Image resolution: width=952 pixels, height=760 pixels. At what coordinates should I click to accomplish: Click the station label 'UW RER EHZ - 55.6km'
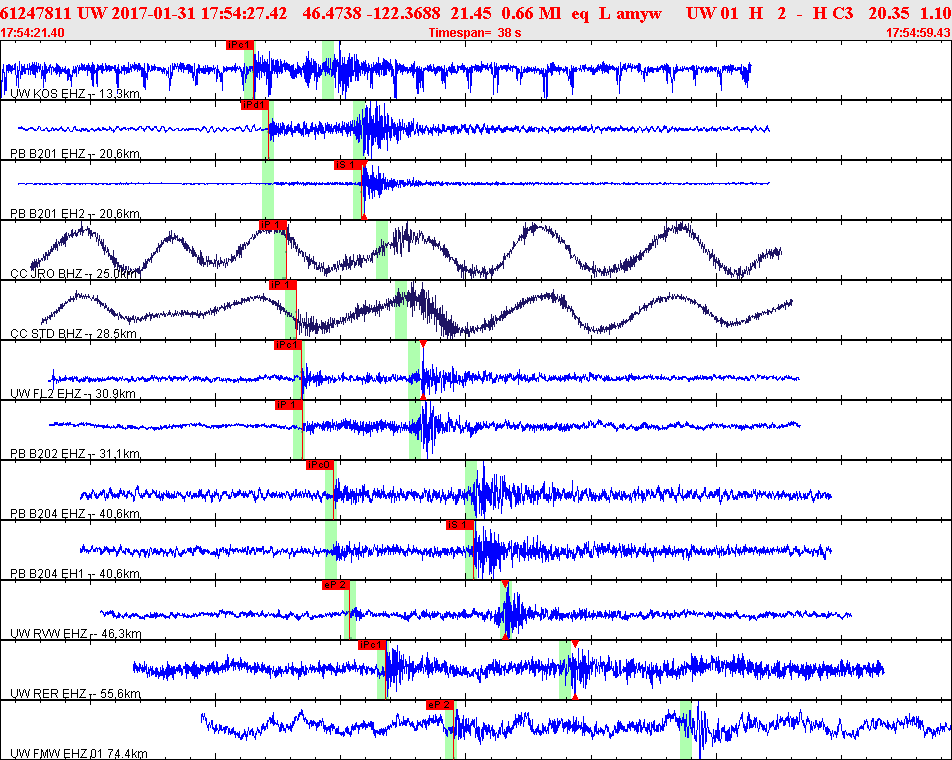(75, 694)
